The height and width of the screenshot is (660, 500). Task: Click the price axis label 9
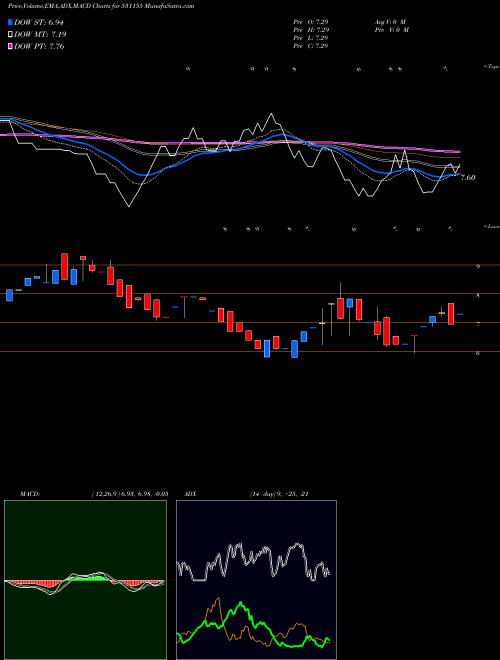coord(478,266)
